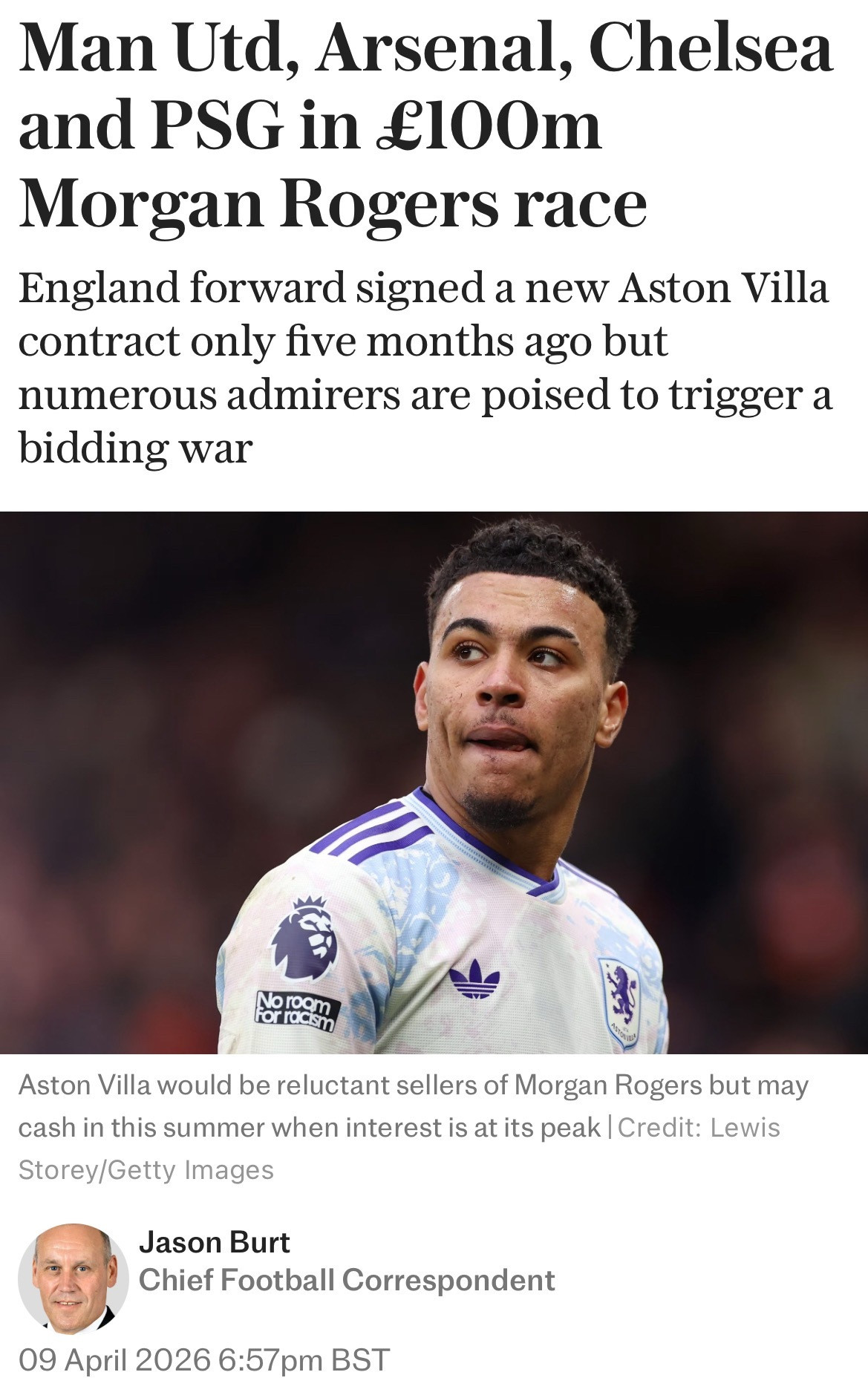Click the 09 April 2026 timestamp

pyautogui.click(x=204, y=1360)
